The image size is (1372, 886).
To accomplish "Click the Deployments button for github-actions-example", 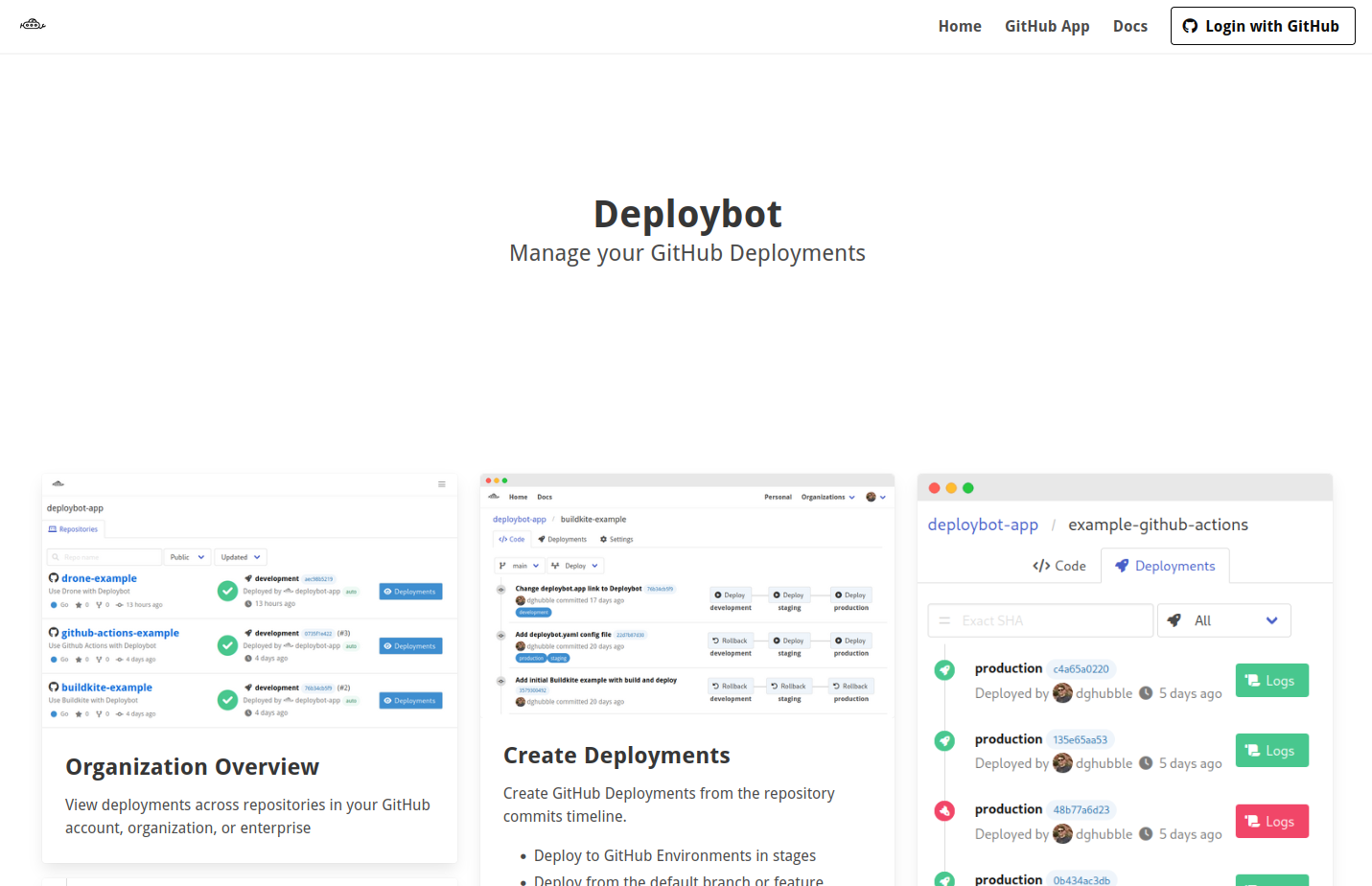I will (410, 646).
